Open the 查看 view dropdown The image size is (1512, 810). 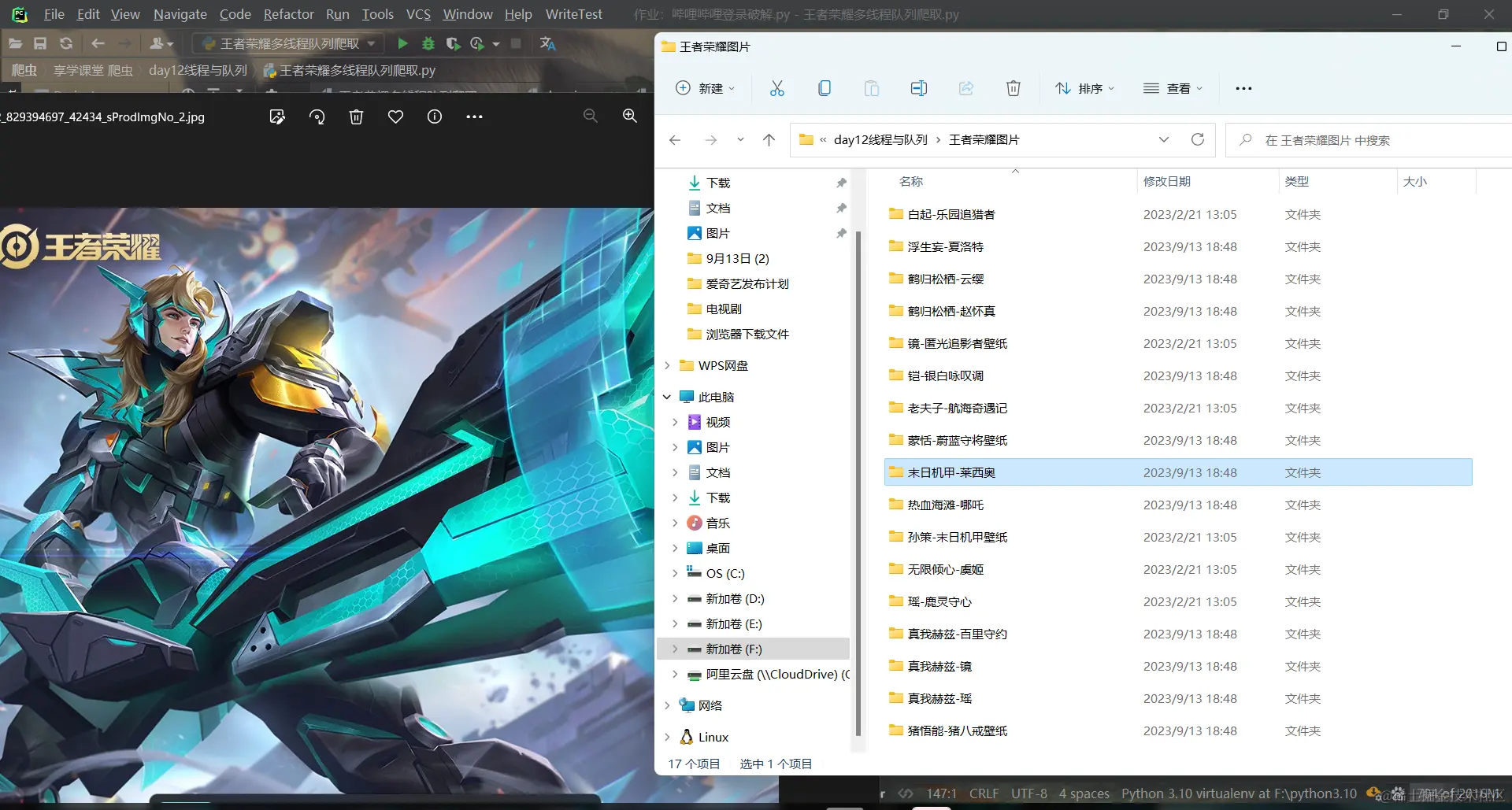click(1173, 88)
